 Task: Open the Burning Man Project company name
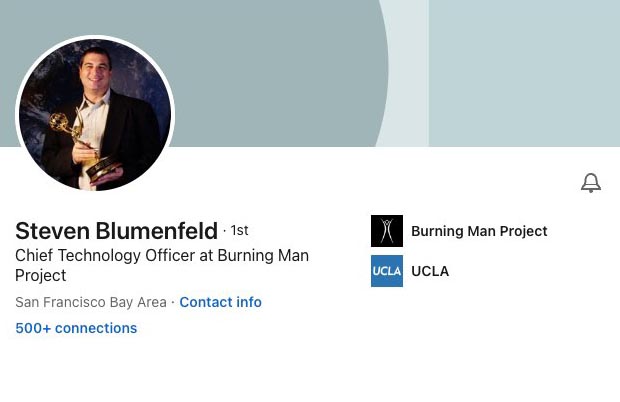(x=479, y=231)
